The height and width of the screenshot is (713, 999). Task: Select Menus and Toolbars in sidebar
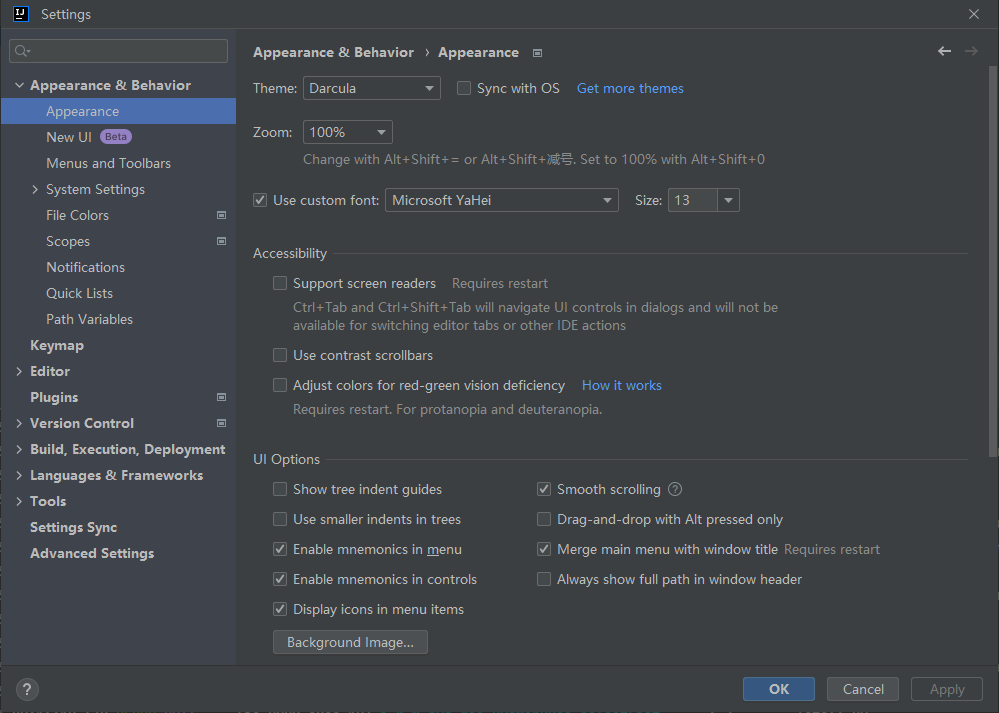108,163
